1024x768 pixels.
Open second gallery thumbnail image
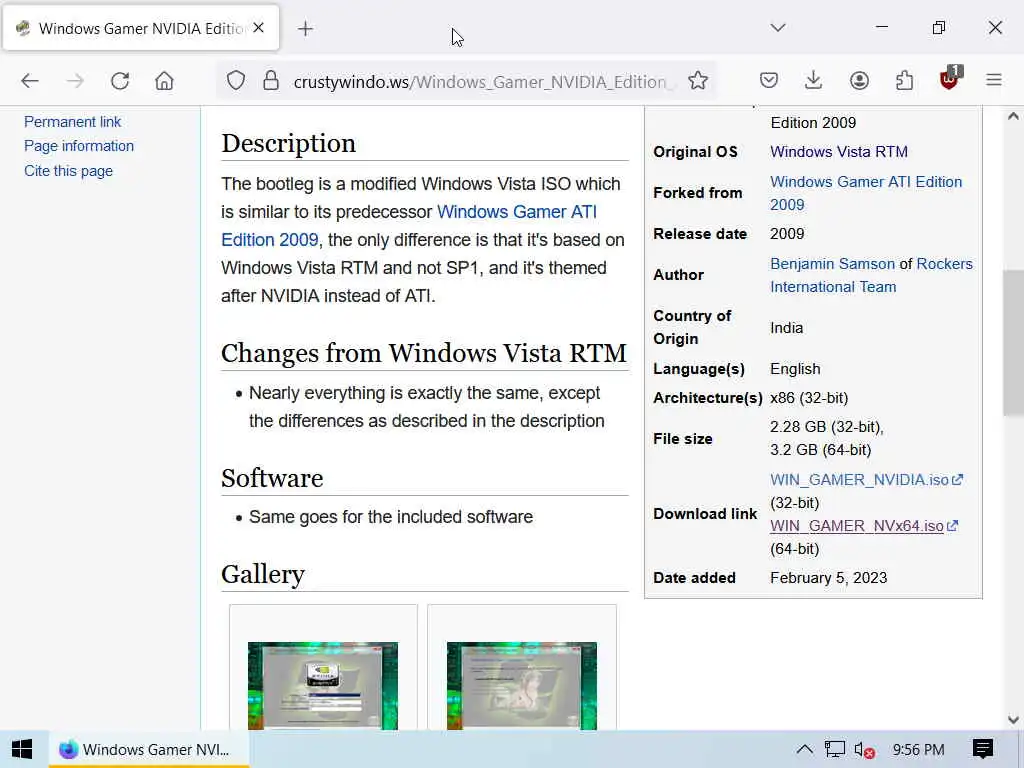(x=522, y=685)
